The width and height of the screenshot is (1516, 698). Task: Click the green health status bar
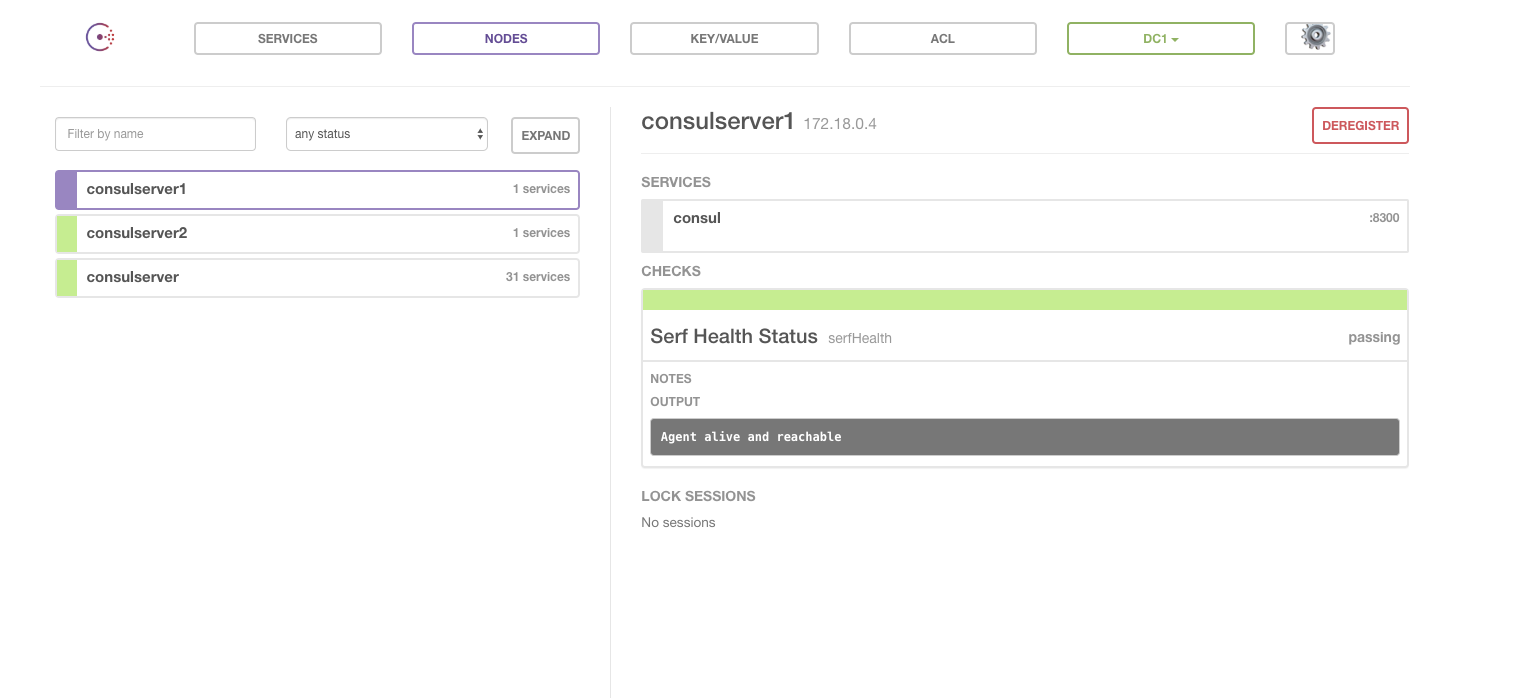coord(1024,299)
